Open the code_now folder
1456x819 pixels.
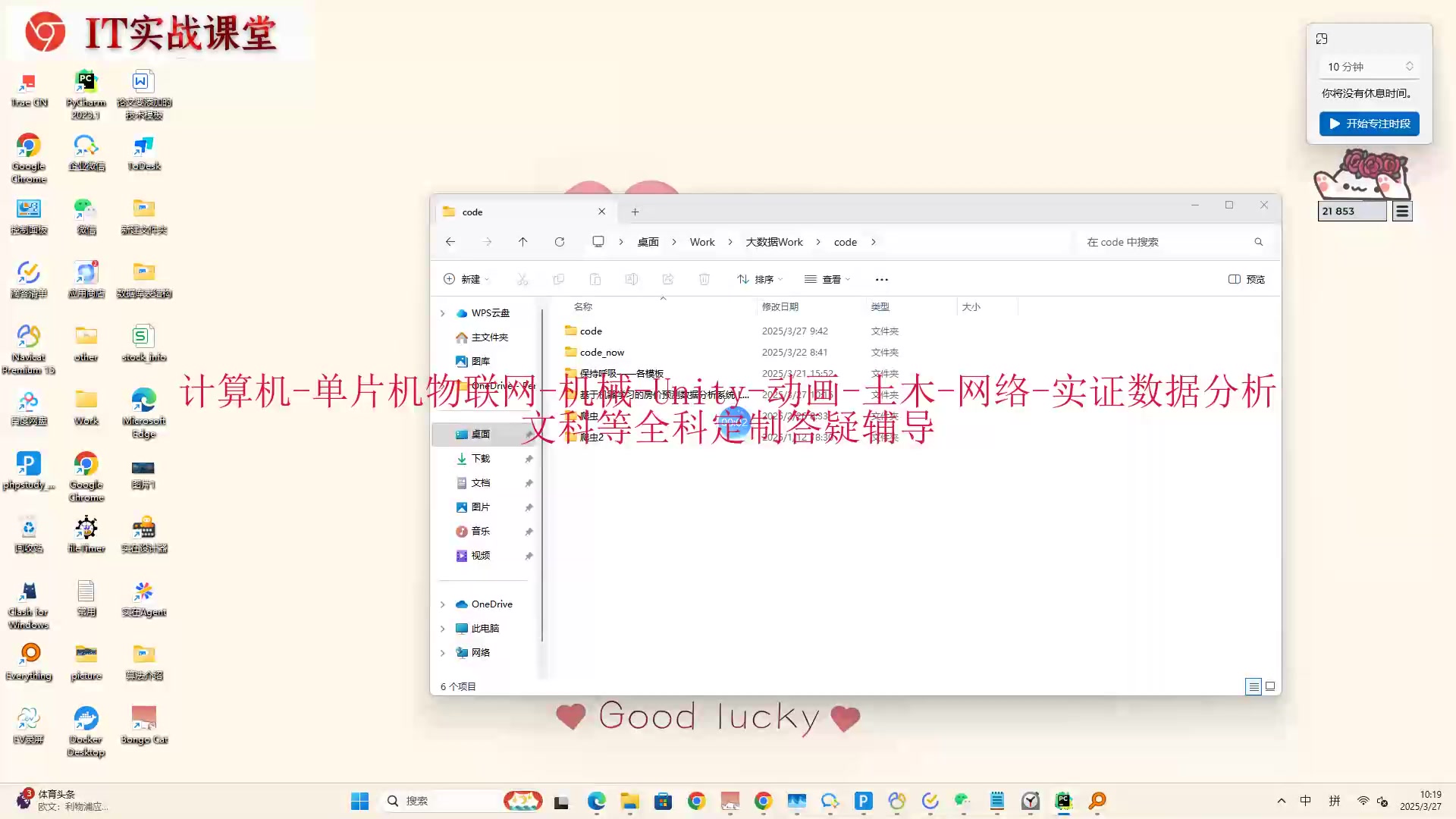click(601, 352)
